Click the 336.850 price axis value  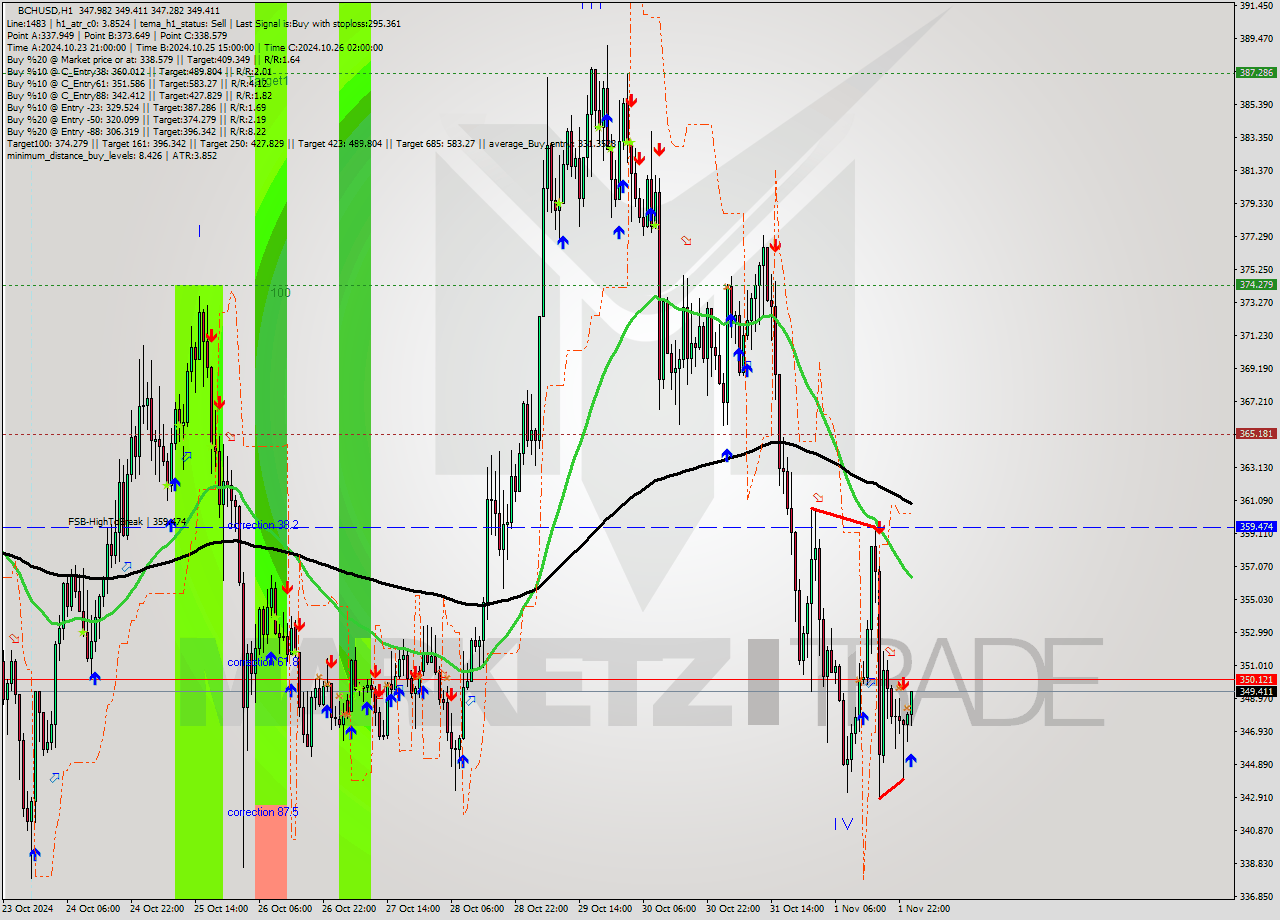pos(1256,897)
